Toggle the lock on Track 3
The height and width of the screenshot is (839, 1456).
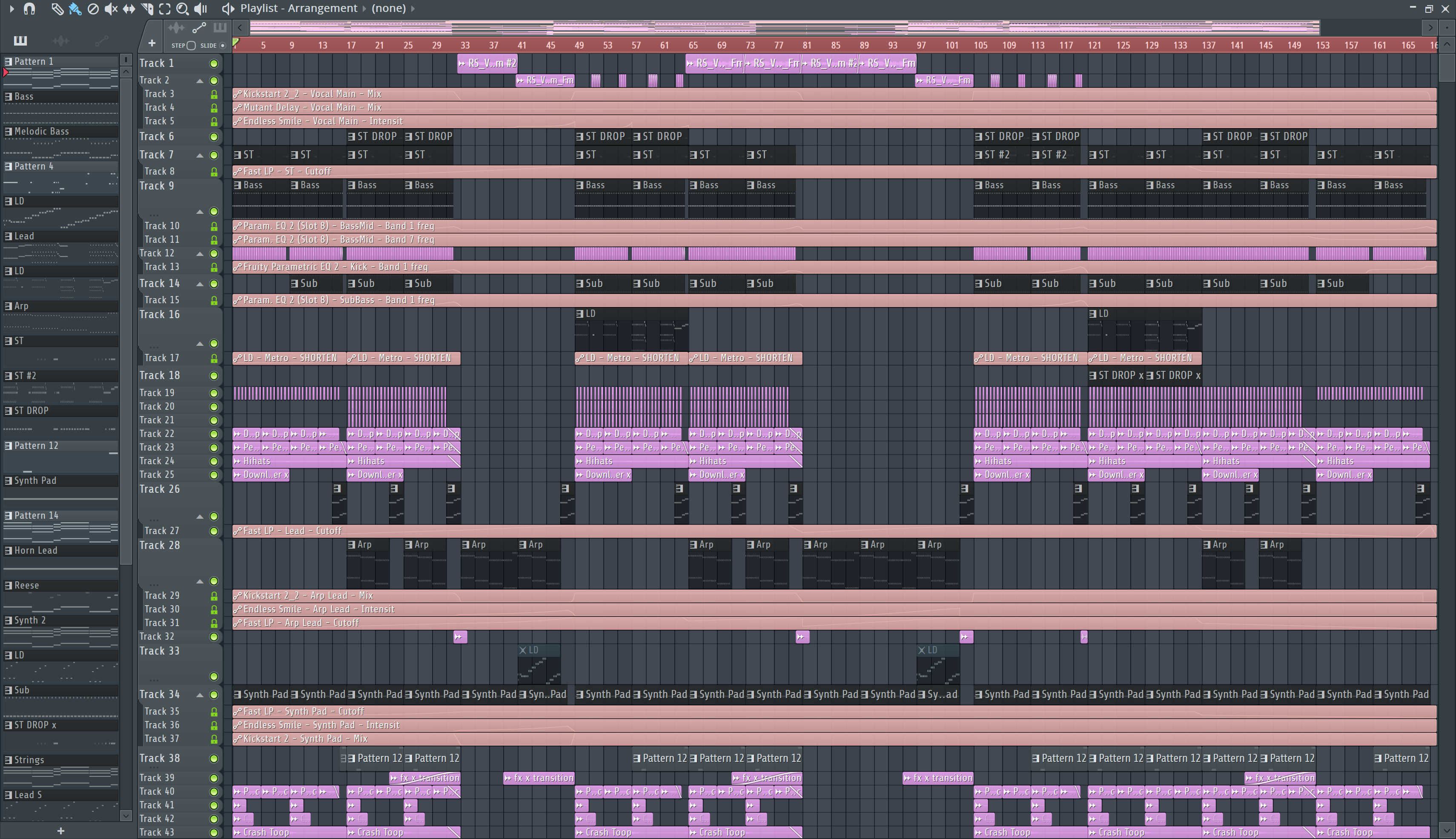(214, 94)
